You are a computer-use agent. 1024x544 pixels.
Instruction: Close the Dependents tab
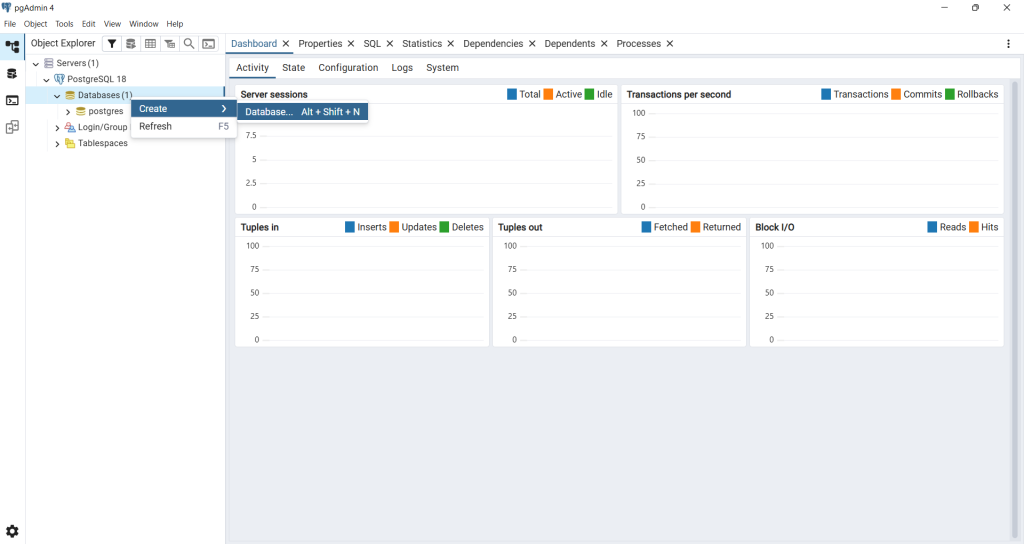pyautogui.click(x=604, y=44)
